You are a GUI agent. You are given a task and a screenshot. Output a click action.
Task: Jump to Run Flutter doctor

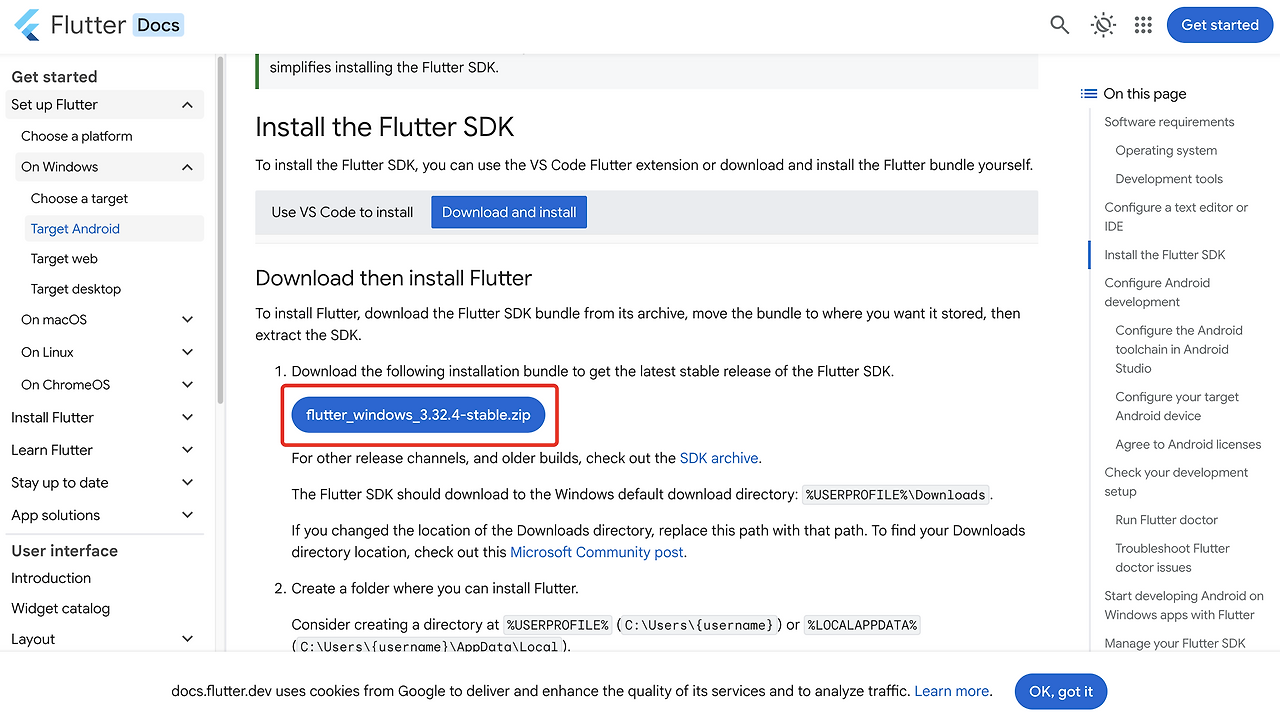1166,520
